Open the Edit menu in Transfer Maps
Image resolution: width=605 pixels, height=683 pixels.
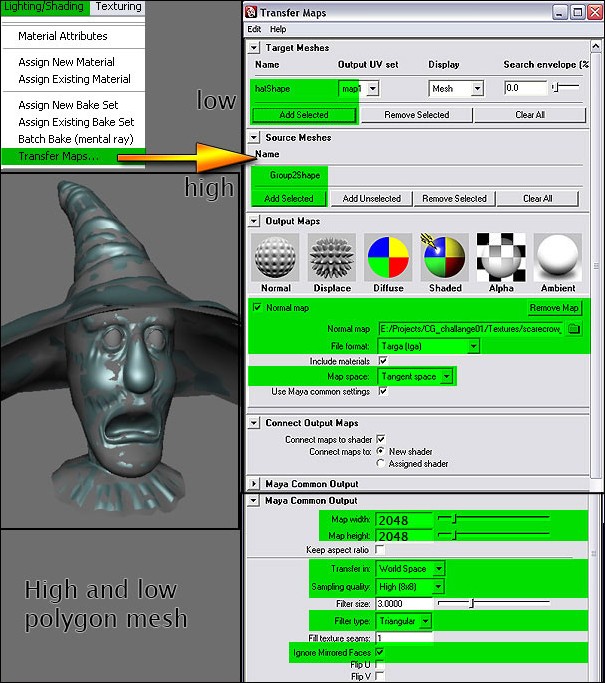tap(254, 29)
